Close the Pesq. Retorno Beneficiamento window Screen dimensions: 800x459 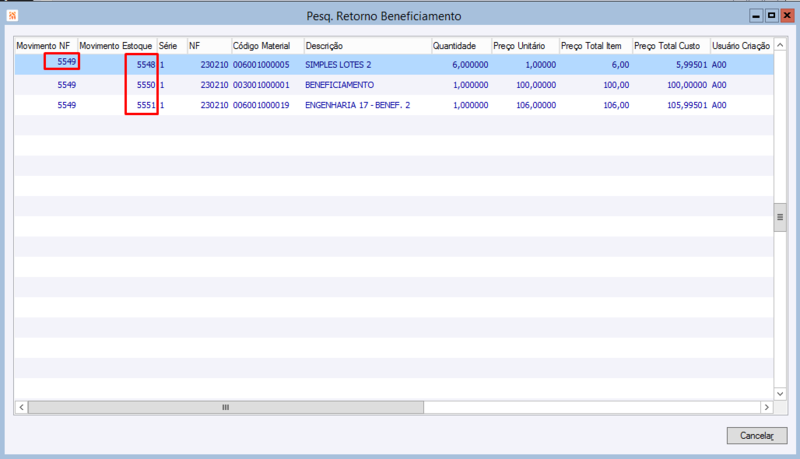(x=787, y=16)
